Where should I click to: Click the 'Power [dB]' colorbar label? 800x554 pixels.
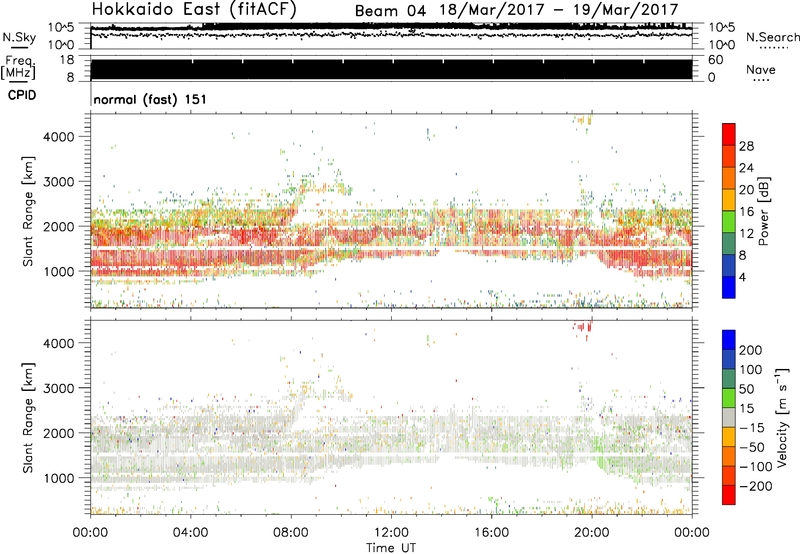pyautogui.click(x=763, y=211)
